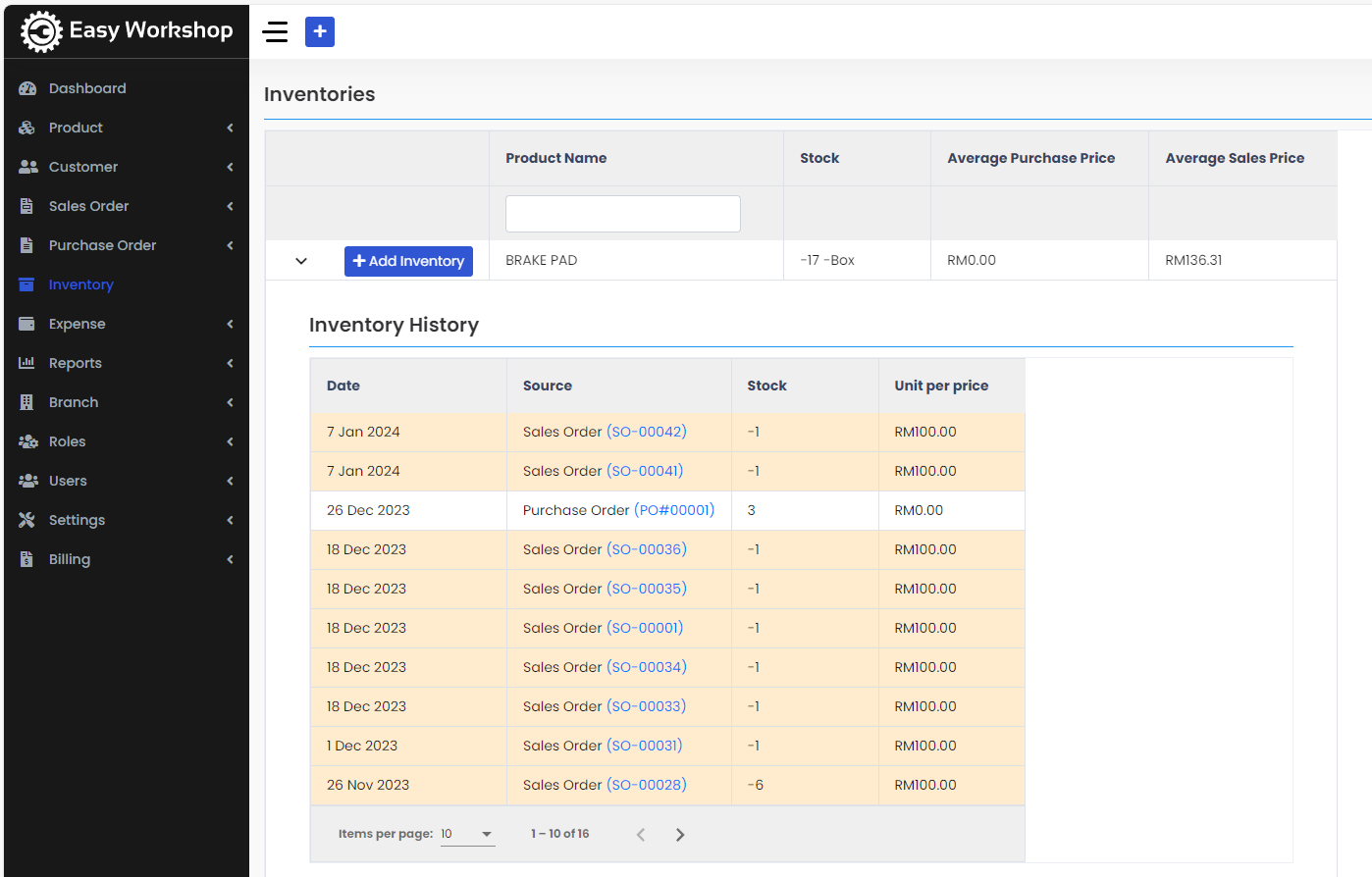Expand the Users submenu chevron

coord(230,481)
